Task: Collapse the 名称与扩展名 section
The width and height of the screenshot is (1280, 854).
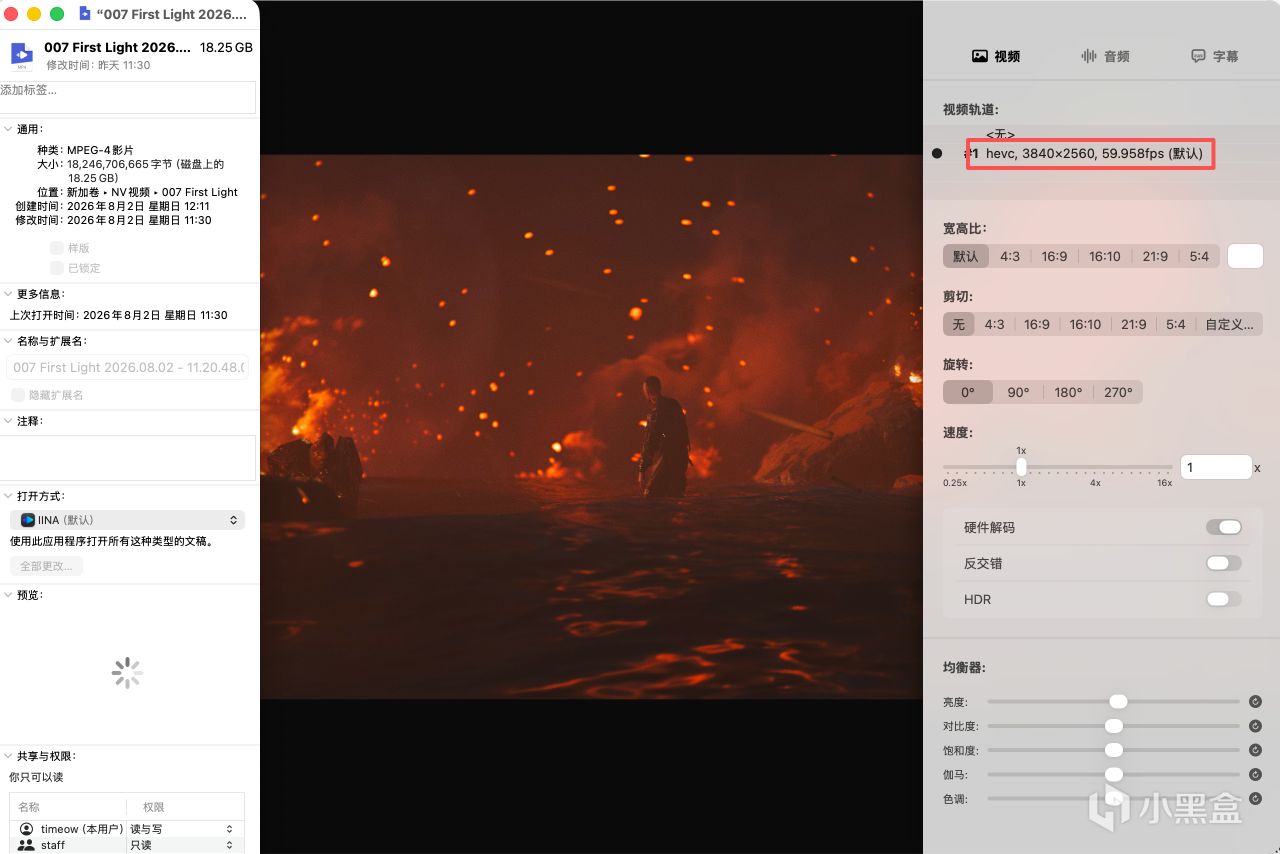Action: 8,341
